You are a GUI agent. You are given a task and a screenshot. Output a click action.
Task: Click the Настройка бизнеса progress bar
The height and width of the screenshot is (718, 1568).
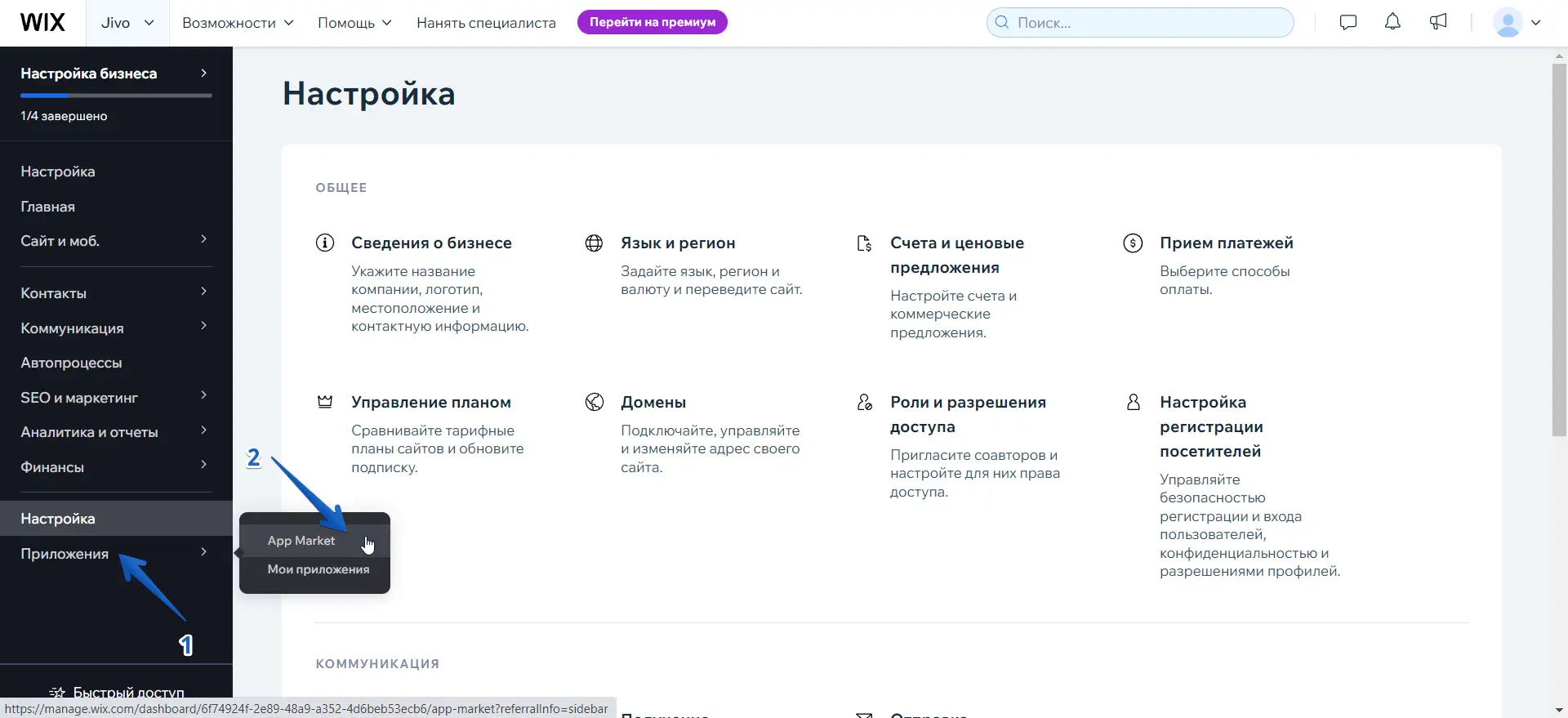115,96
